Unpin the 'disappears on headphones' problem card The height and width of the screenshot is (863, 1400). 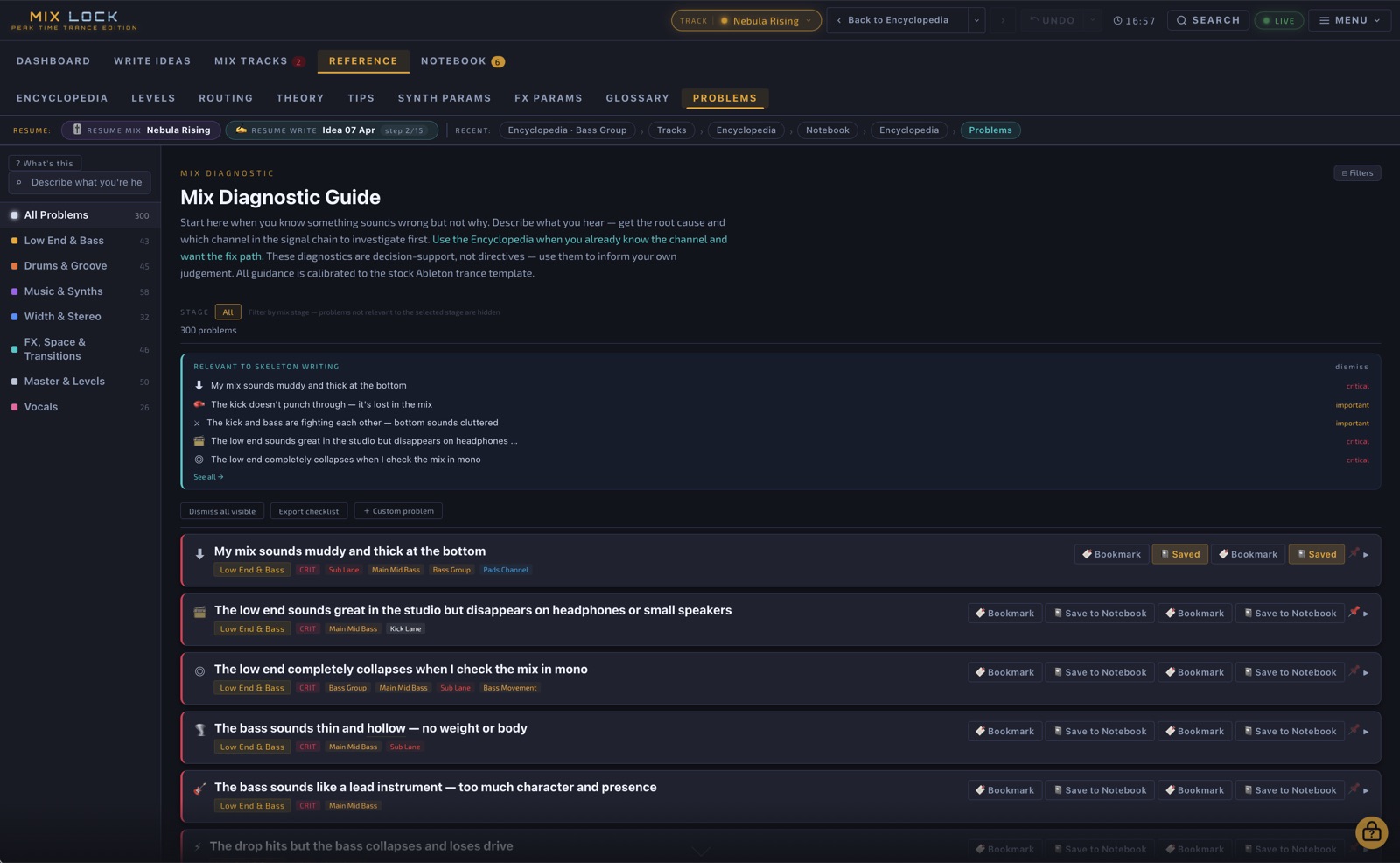tap(1354, 612)
